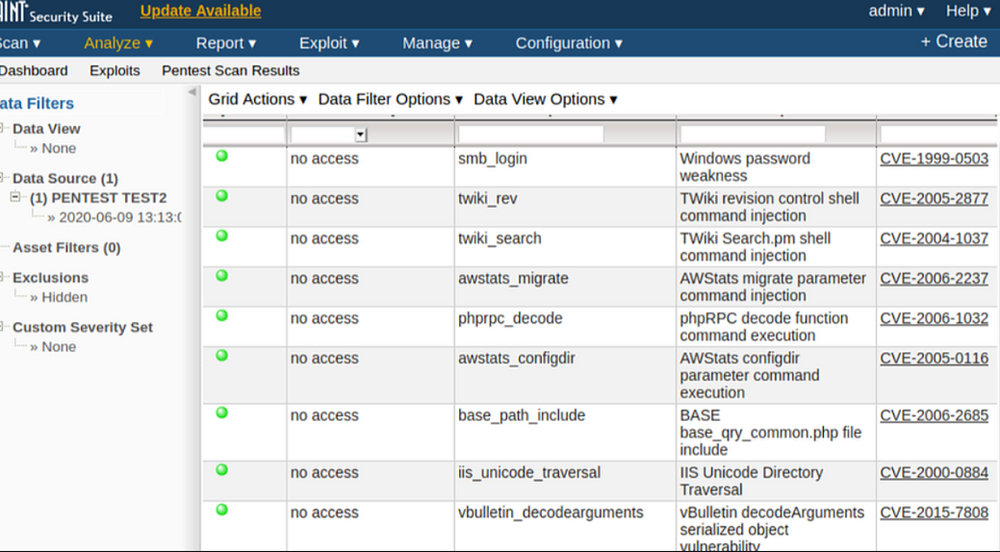Screen dimensions: 1000x552
Task: Collapse the Data Filters side panel arrow
Action: (x=192, y=92)
